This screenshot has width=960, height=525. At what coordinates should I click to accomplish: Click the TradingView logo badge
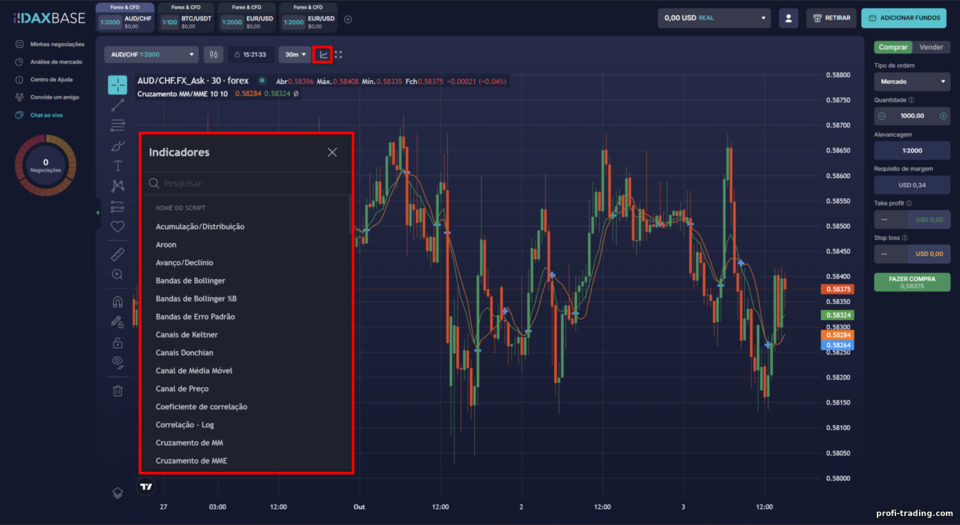pos(146,487)
